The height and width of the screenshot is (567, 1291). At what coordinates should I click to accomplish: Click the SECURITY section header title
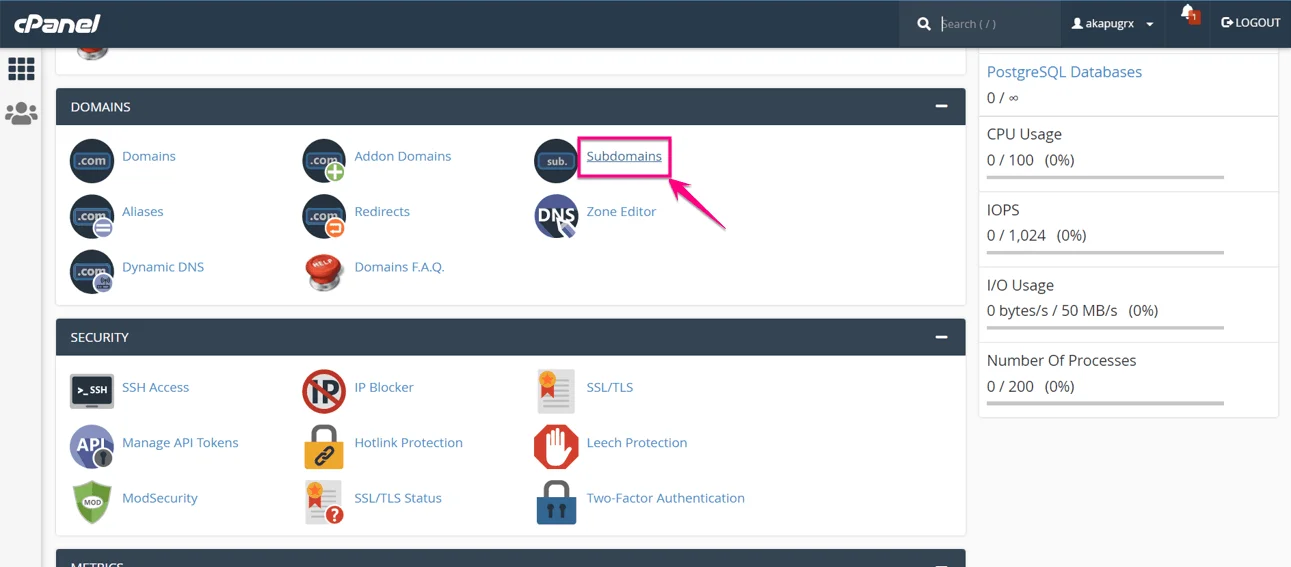pos(99,337)
